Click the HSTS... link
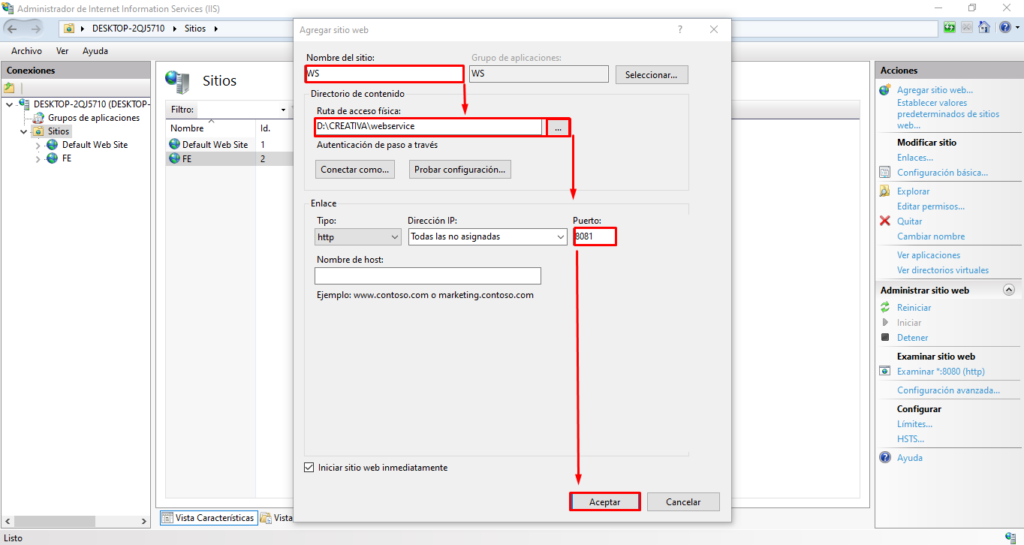This screenshot has width=1024, height=545. pyautogui.click(x=910, y=439)
